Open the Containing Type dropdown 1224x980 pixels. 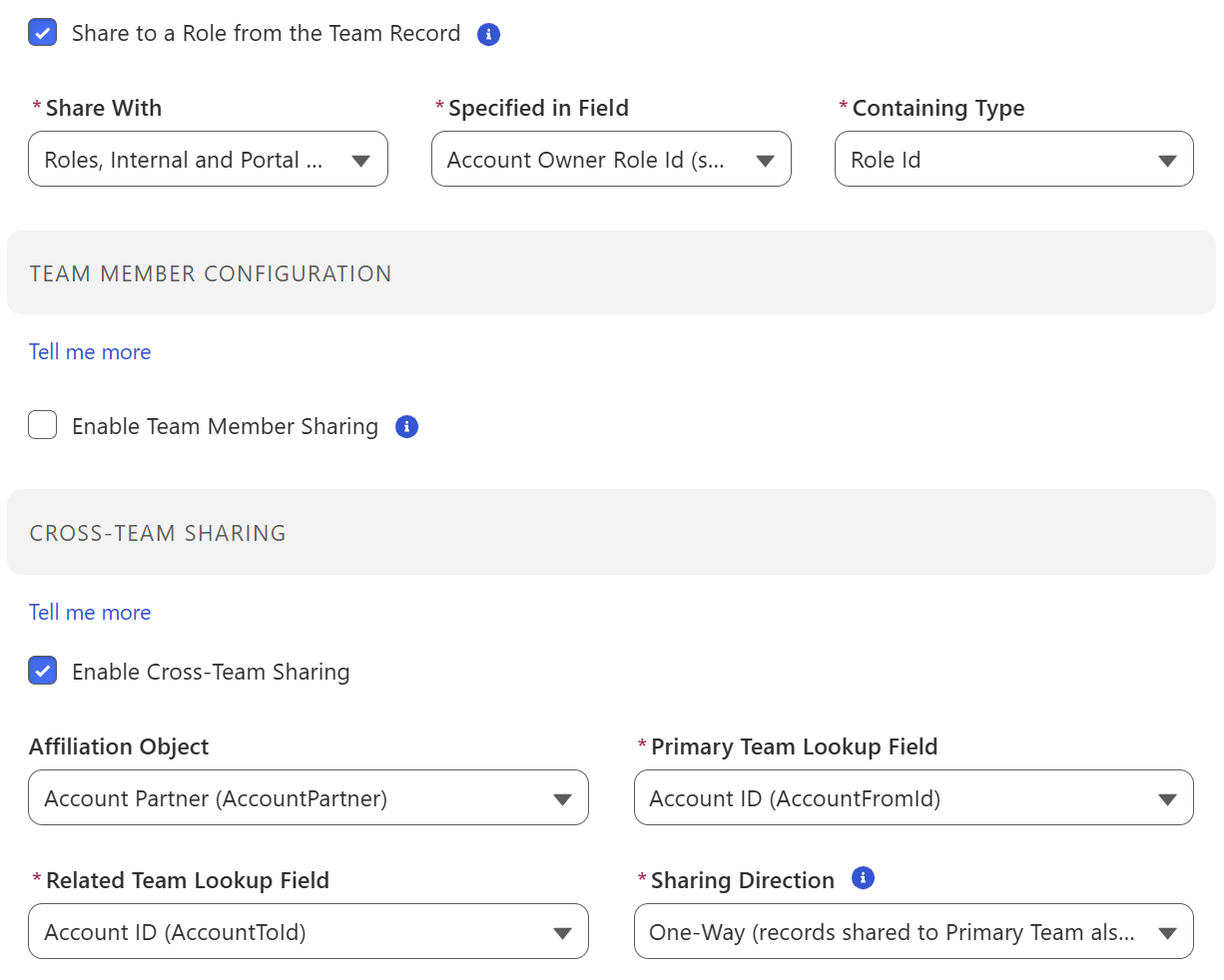[1014, 159]
